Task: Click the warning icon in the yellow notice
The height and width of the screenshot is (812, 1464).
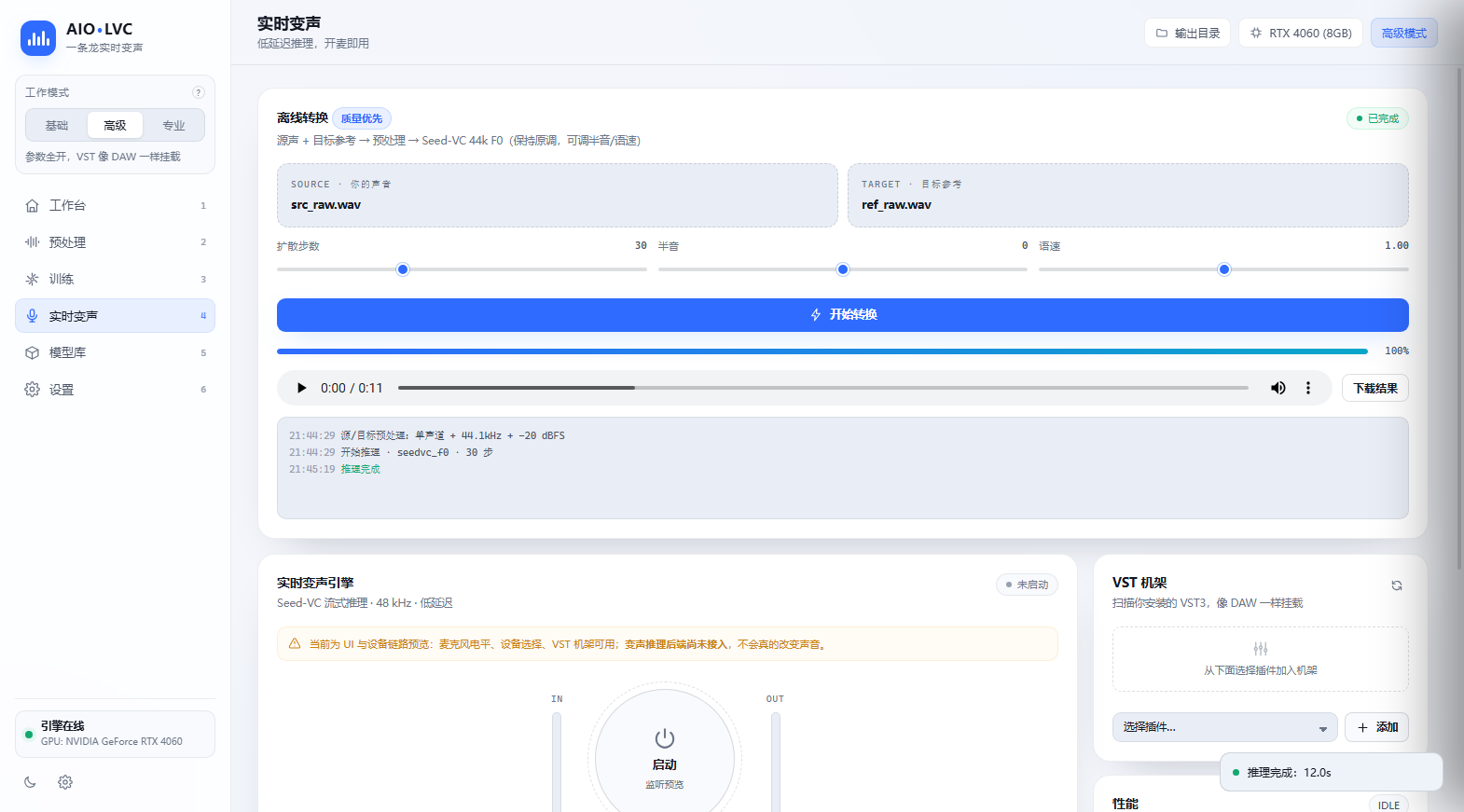Action: click(295, 643)
